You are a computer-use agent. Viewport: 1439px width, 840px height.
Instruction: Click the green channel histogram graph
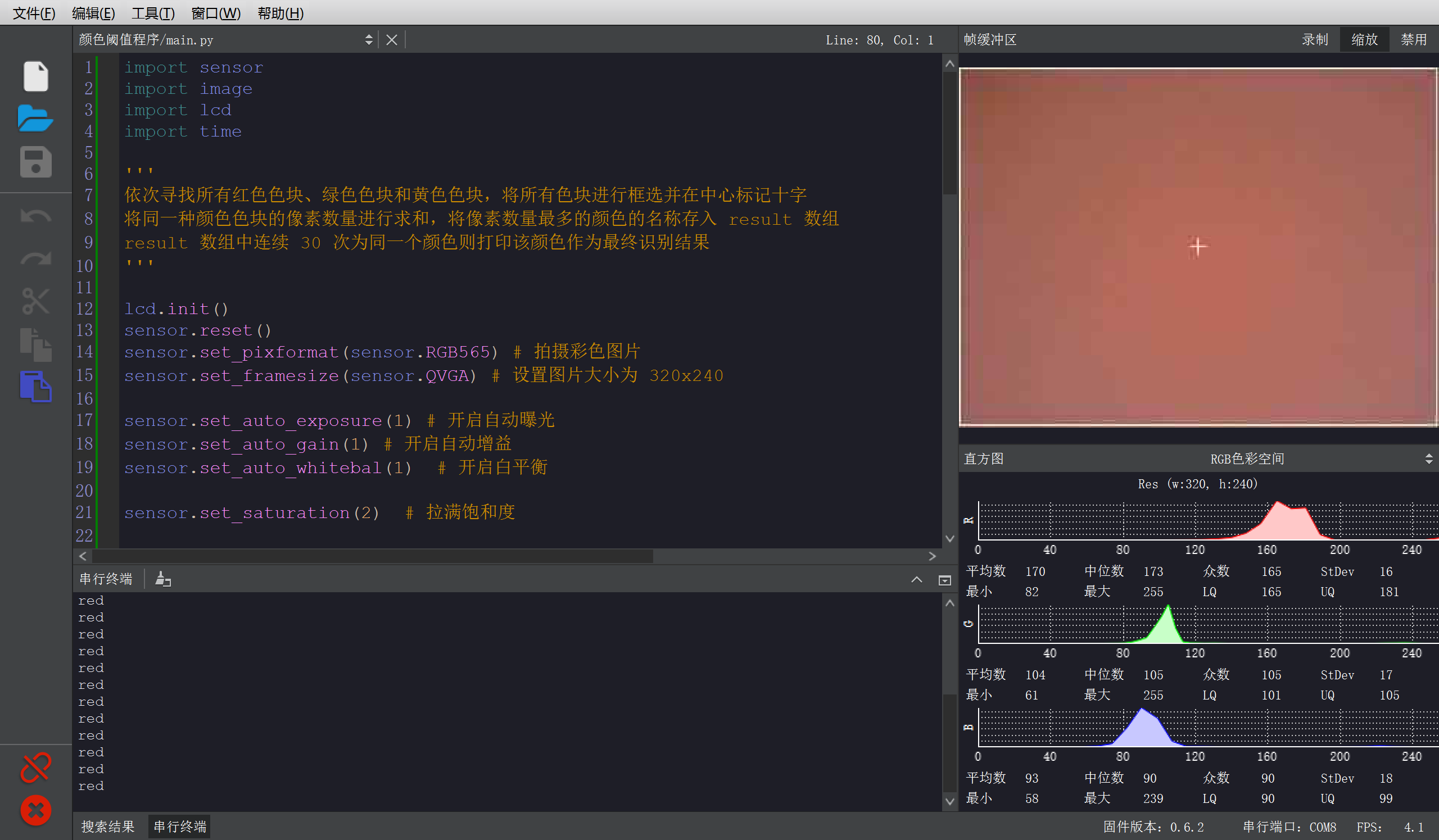pyautogui.click(x=1208, y=624)
